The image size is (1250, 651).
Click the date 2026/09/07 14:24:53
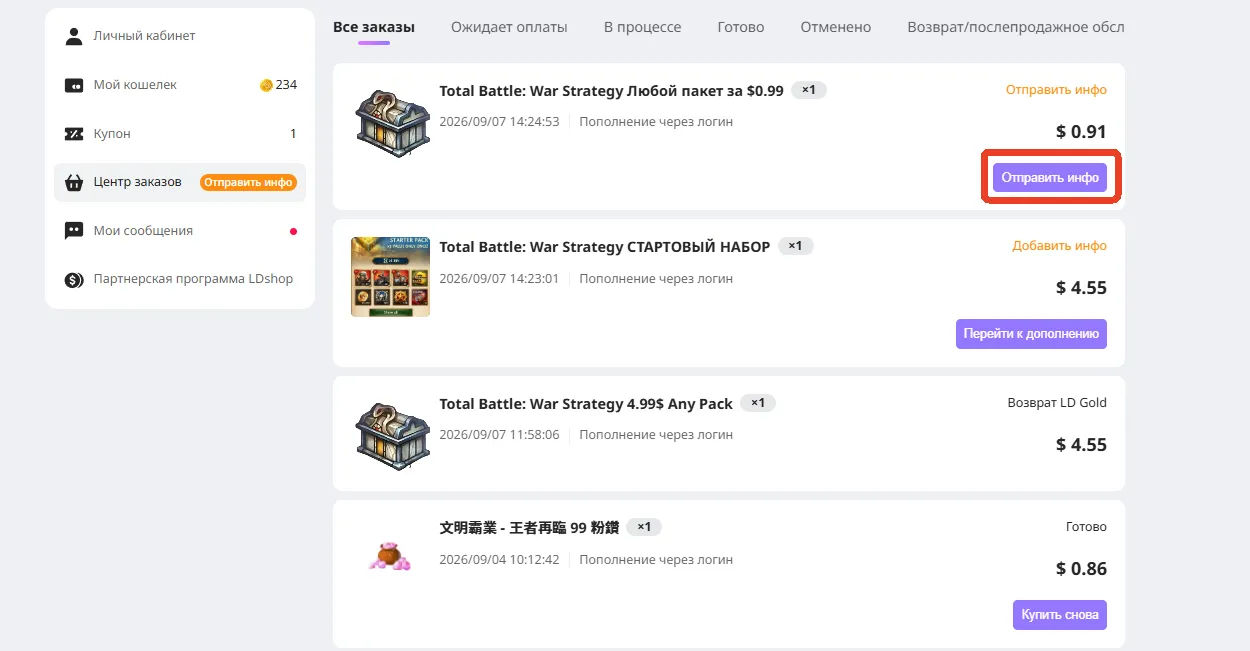click(x=499, y=122)
